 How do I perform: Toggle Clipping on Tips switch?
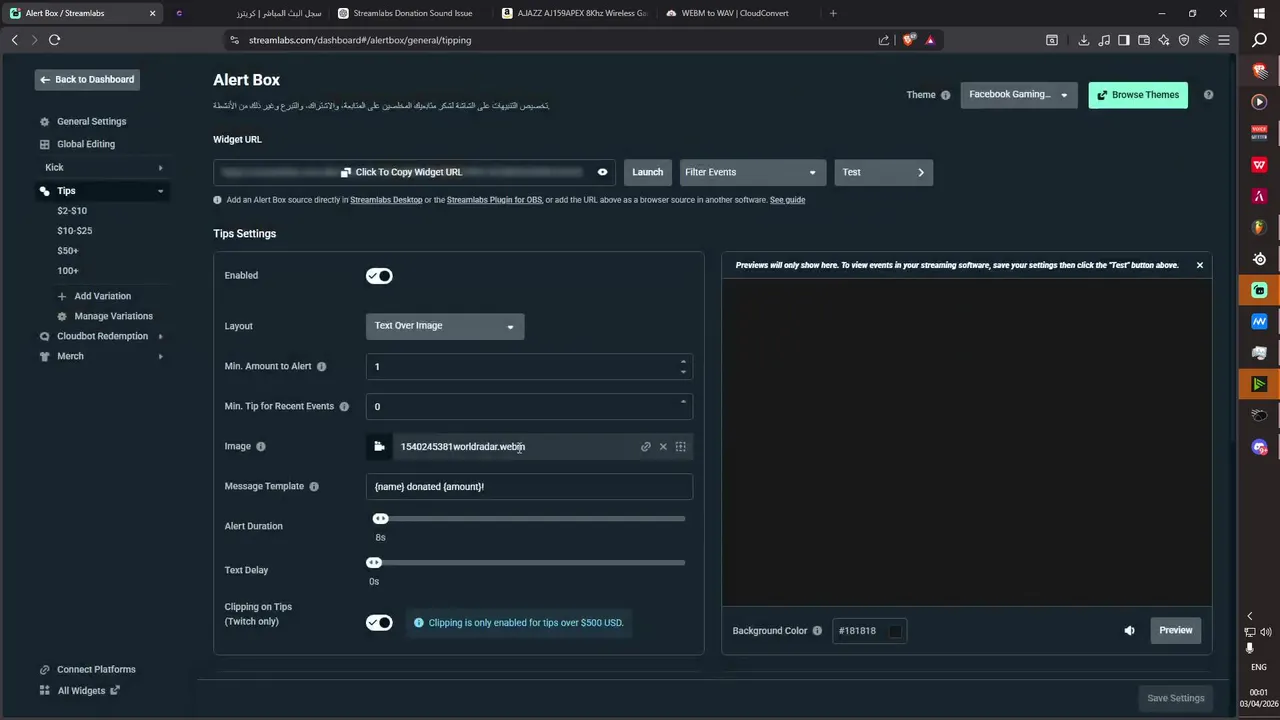click(379, 623)
